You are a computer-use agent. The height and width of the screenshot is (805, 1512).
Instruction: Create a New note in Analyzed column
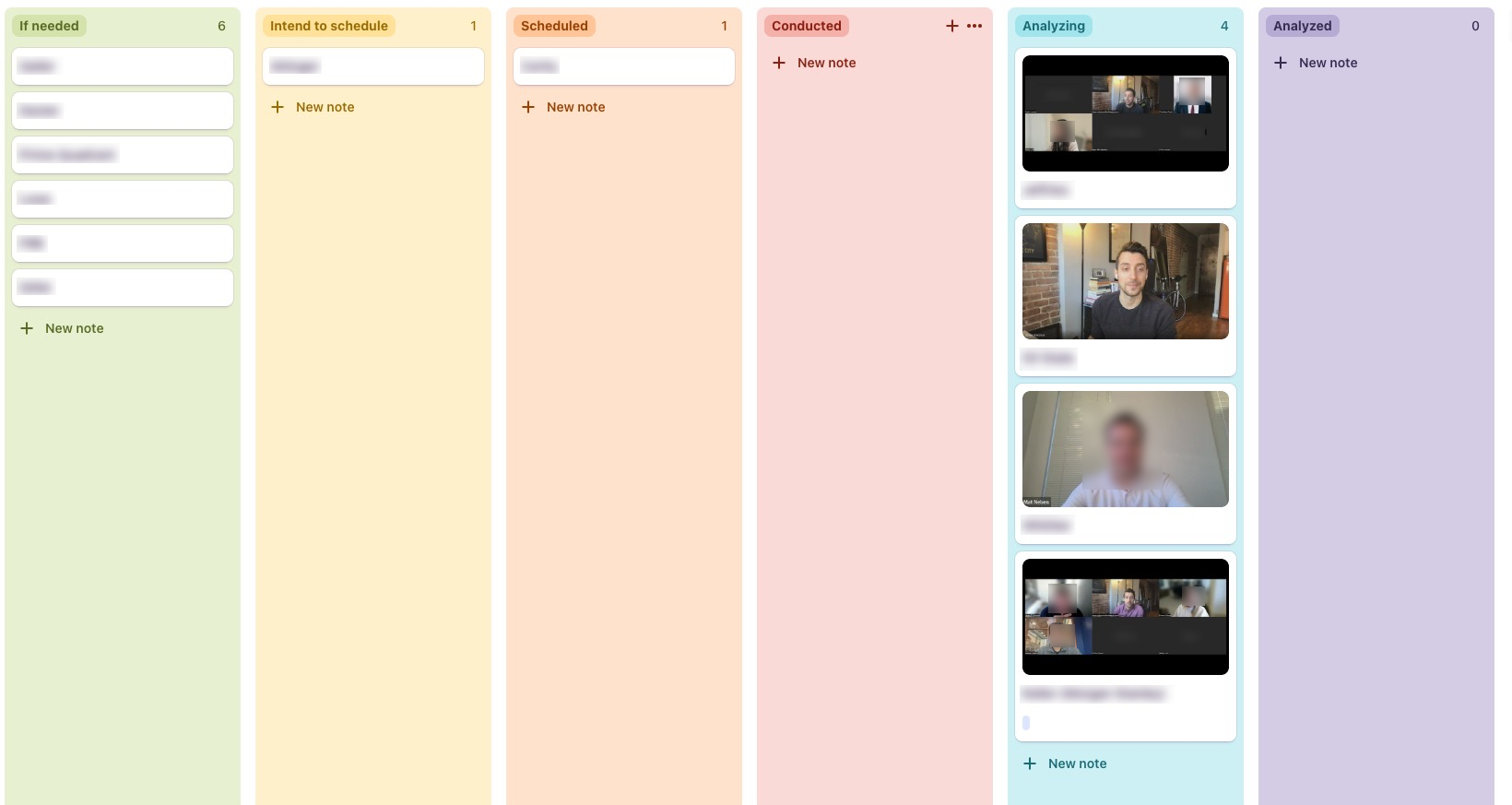(1316, 63)
